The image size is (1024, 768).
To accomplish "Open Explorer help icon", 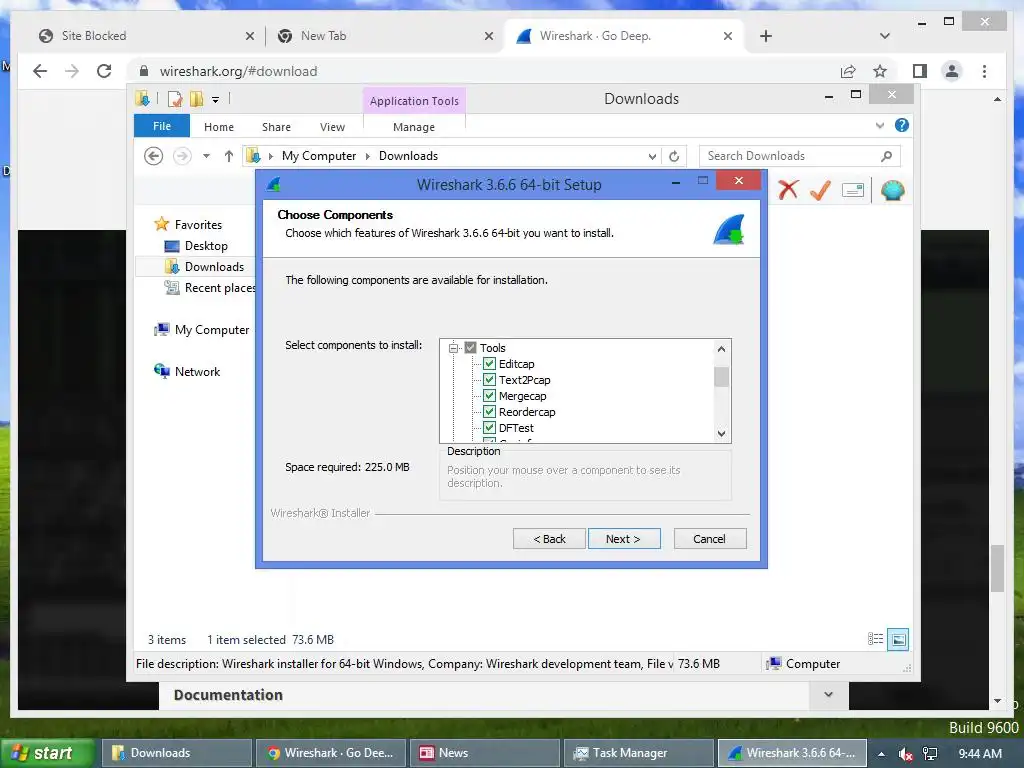I will tap(902, 125).
